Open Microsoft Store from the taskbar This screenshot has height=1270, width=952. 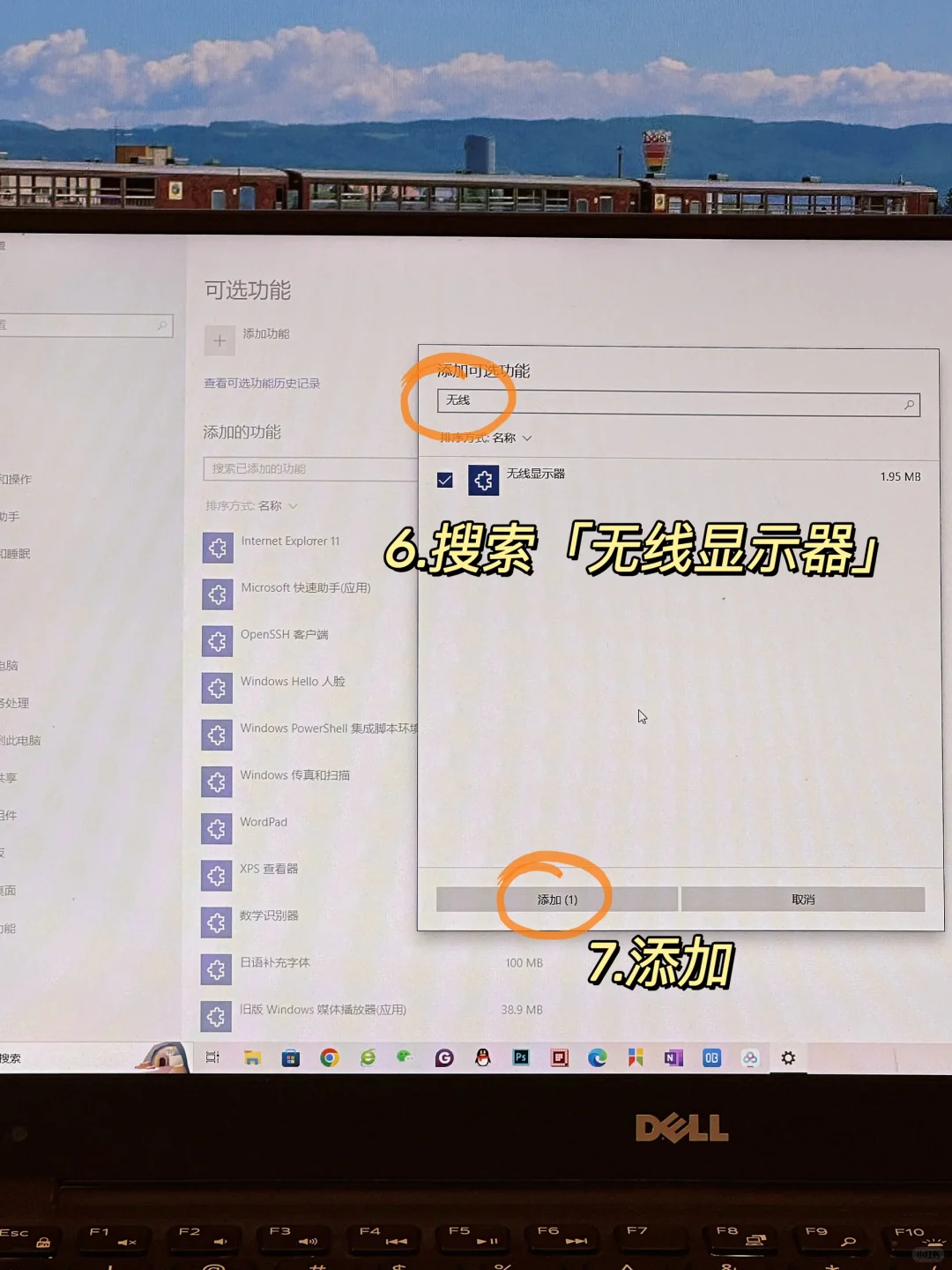(x=291, y=1057)
